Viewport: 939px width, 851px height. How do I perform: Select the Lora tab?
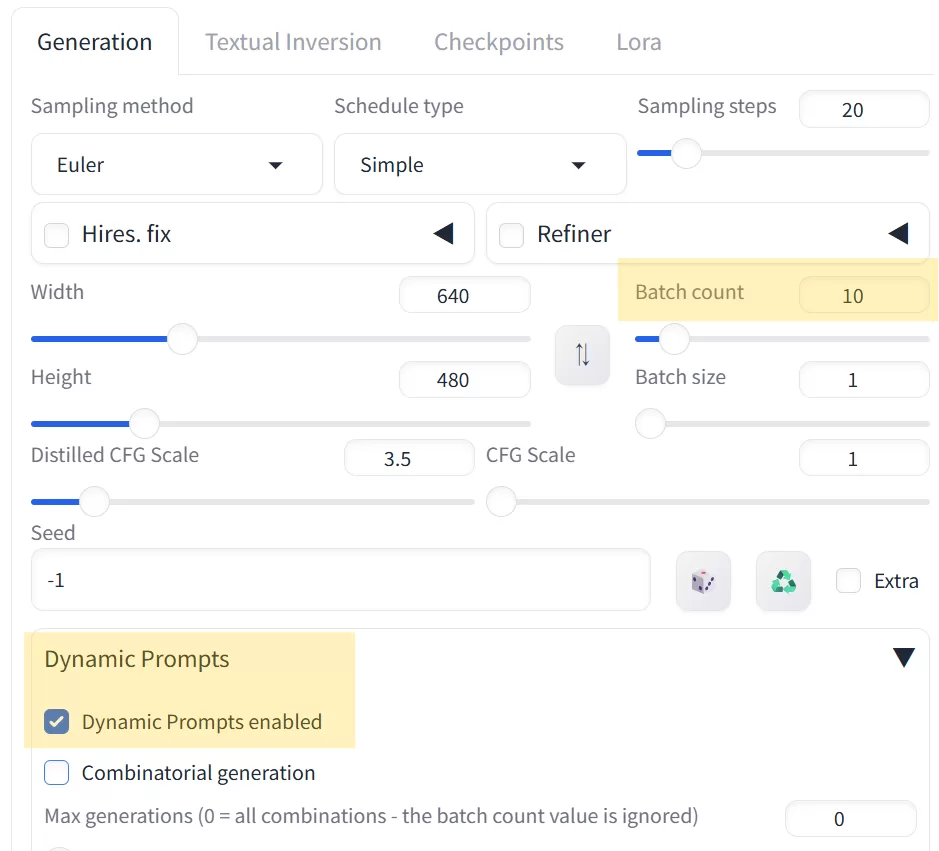click(638, 41)
